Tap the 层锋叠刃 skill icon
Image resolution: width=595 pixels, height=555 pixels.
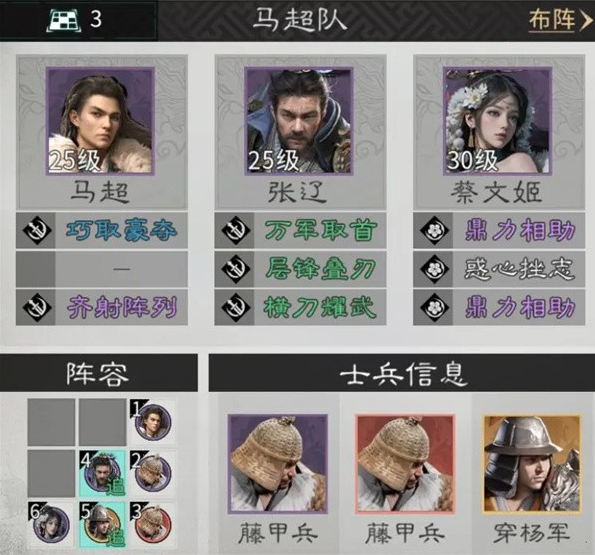(x=235, y=269)
